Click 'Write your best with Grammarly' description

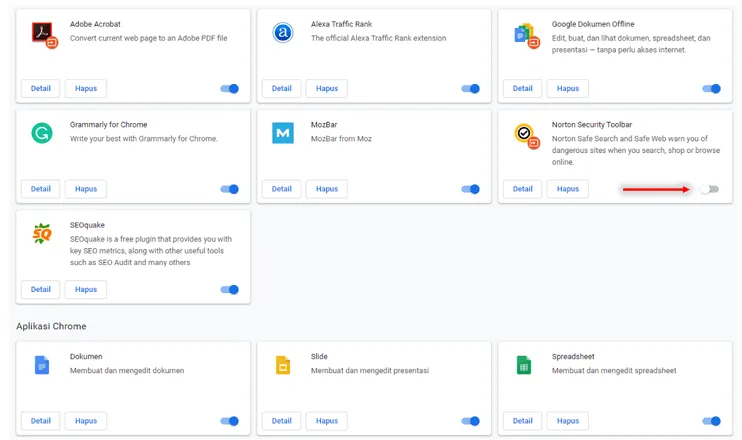[x=143, y=139]
